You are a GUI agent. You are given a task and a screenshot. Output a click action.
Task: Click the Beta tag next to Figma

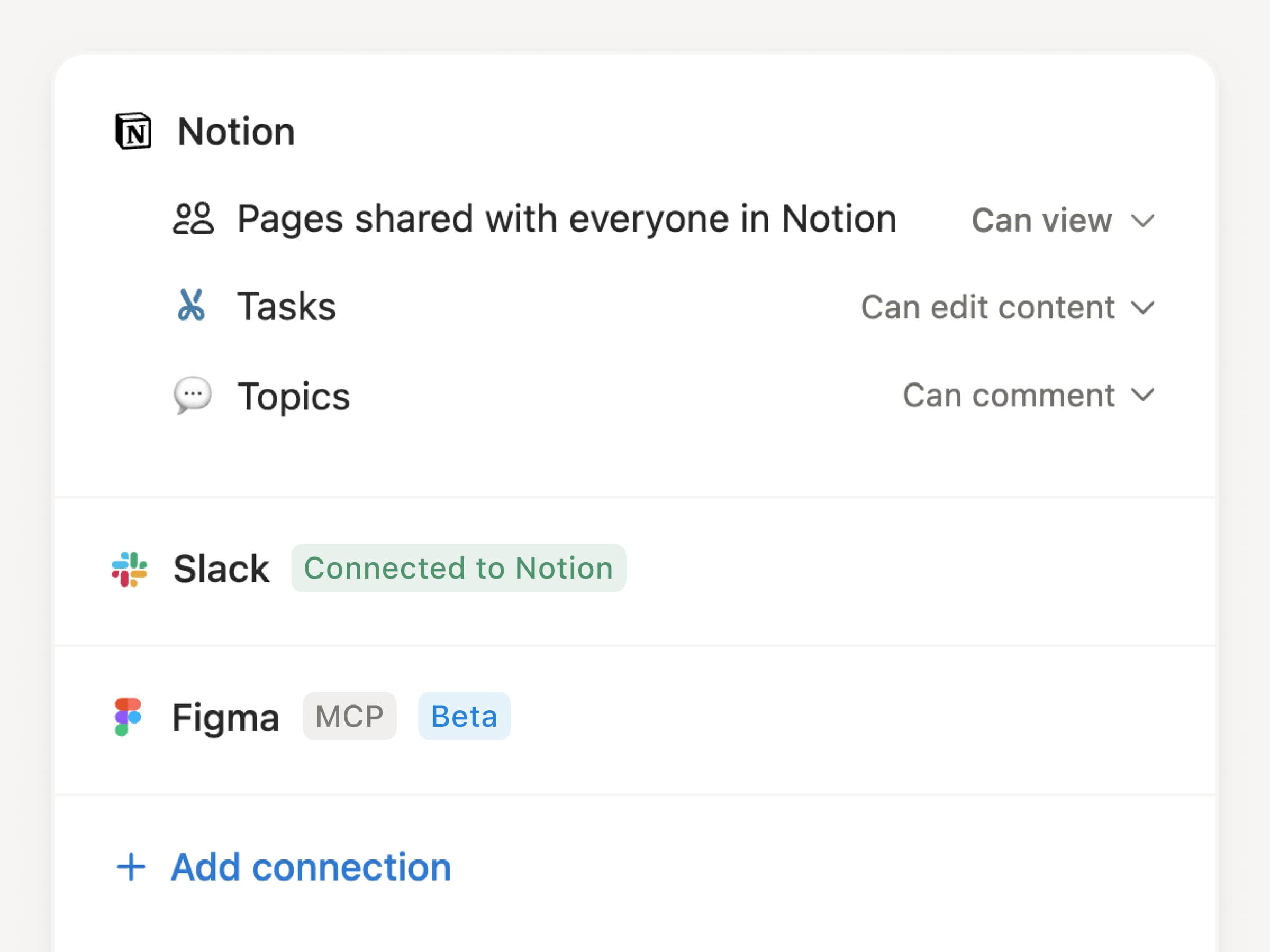pos(464,716)
